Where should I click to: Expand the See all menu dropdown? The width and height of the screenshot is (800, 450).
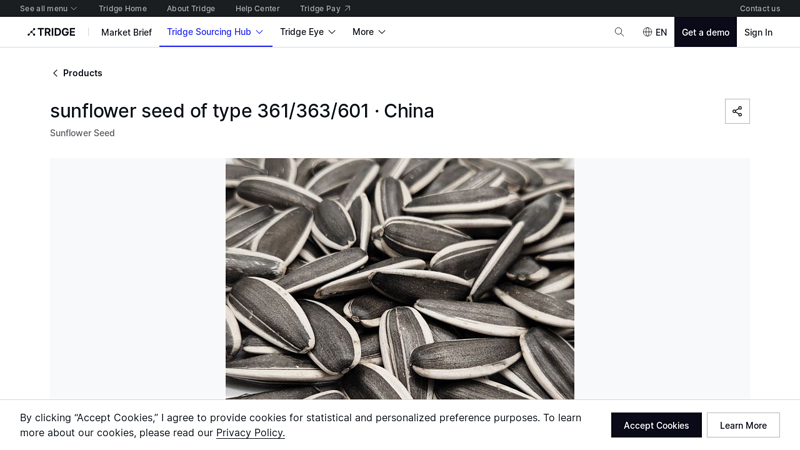pyautogui.click(x=48, y=8)
